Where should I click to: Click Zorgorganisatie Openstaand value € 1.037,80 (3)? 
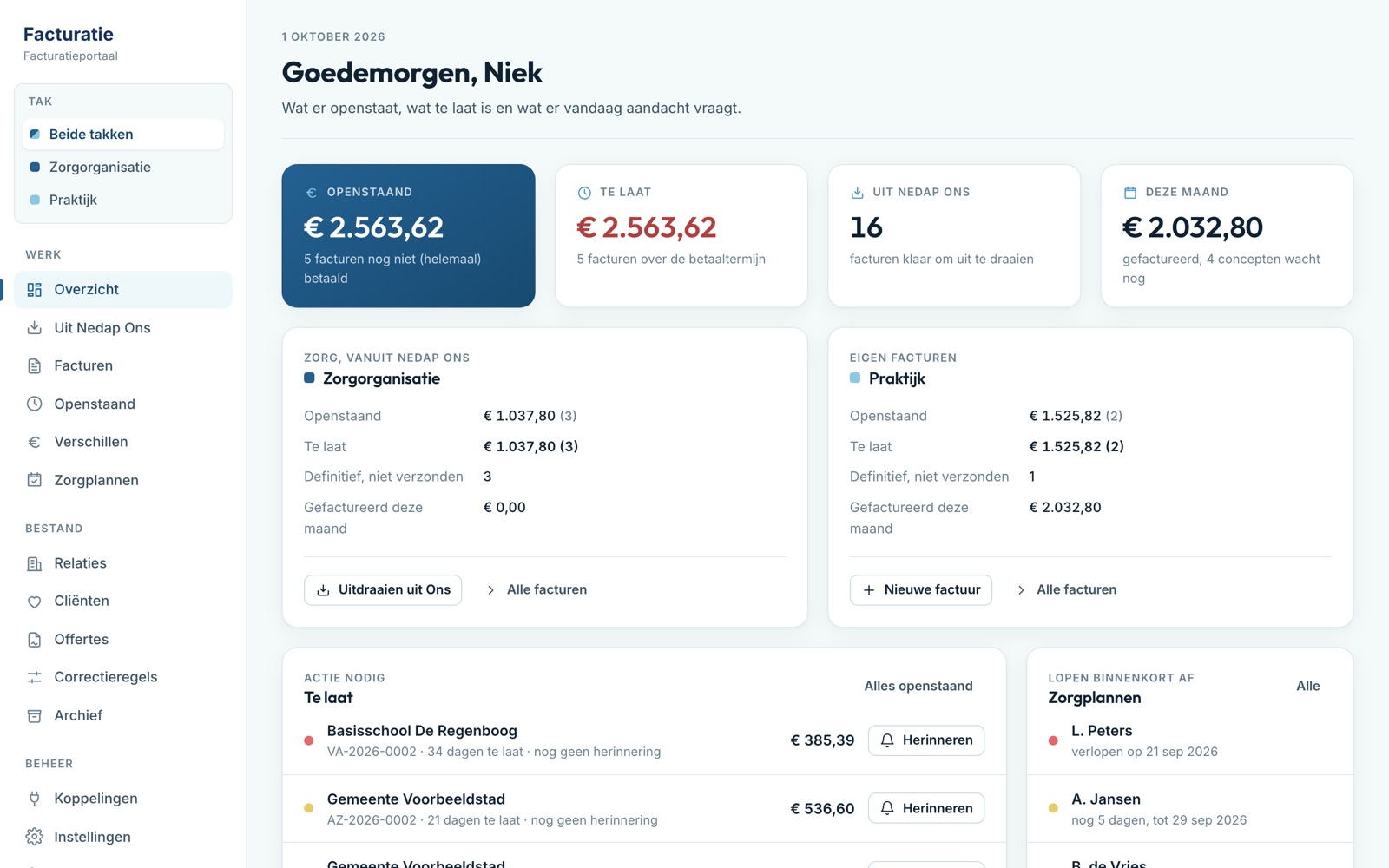(530, 417)
